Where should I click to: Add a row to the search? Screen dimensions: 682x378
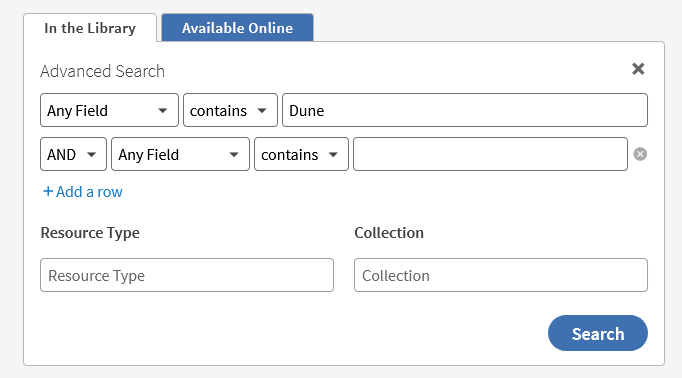click(x=83, y=192)
